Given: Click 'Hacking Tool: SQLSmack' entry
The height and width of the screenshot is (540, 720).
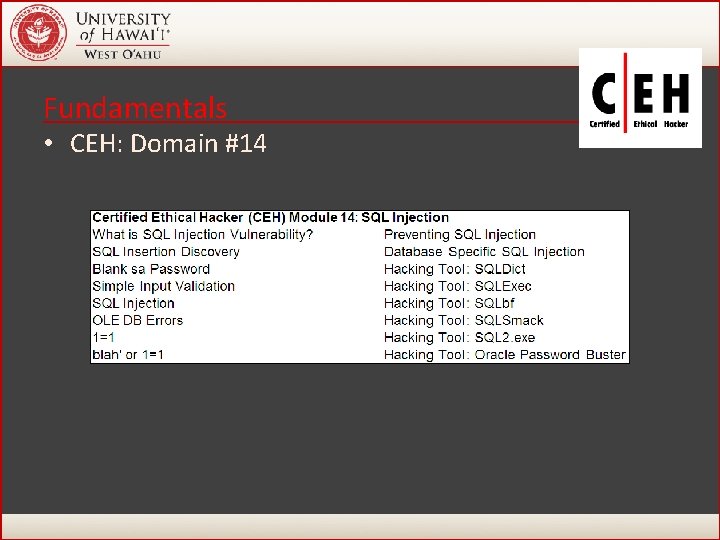Looking at the screenshot, I should pos(464,320).
